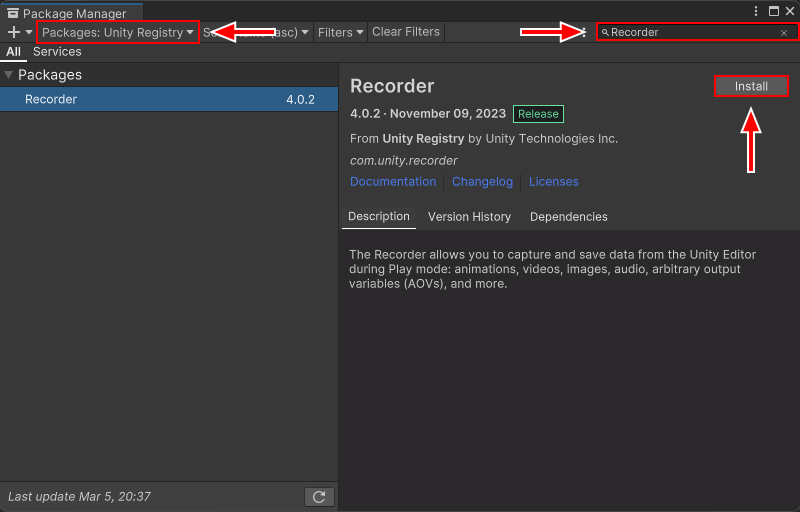
Task: Open the toolbar more-options kebab menu
Action: point(585,32)
